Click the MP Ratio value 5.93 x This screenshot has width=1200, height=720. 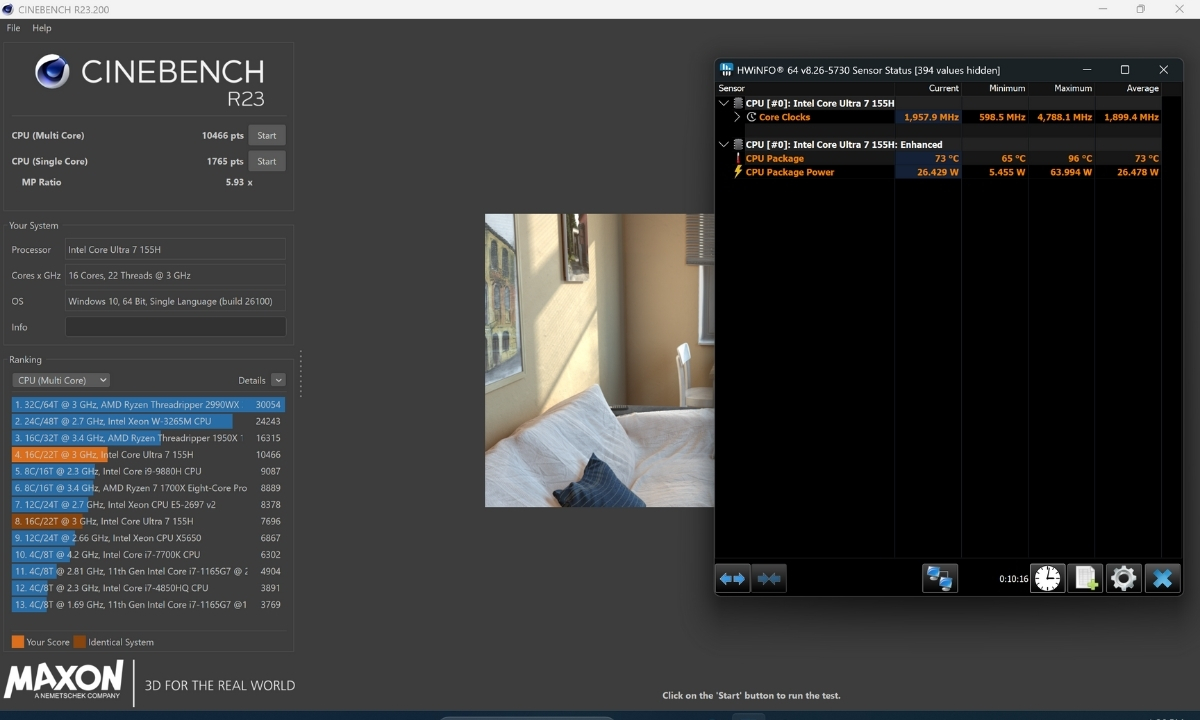(239, 183)
